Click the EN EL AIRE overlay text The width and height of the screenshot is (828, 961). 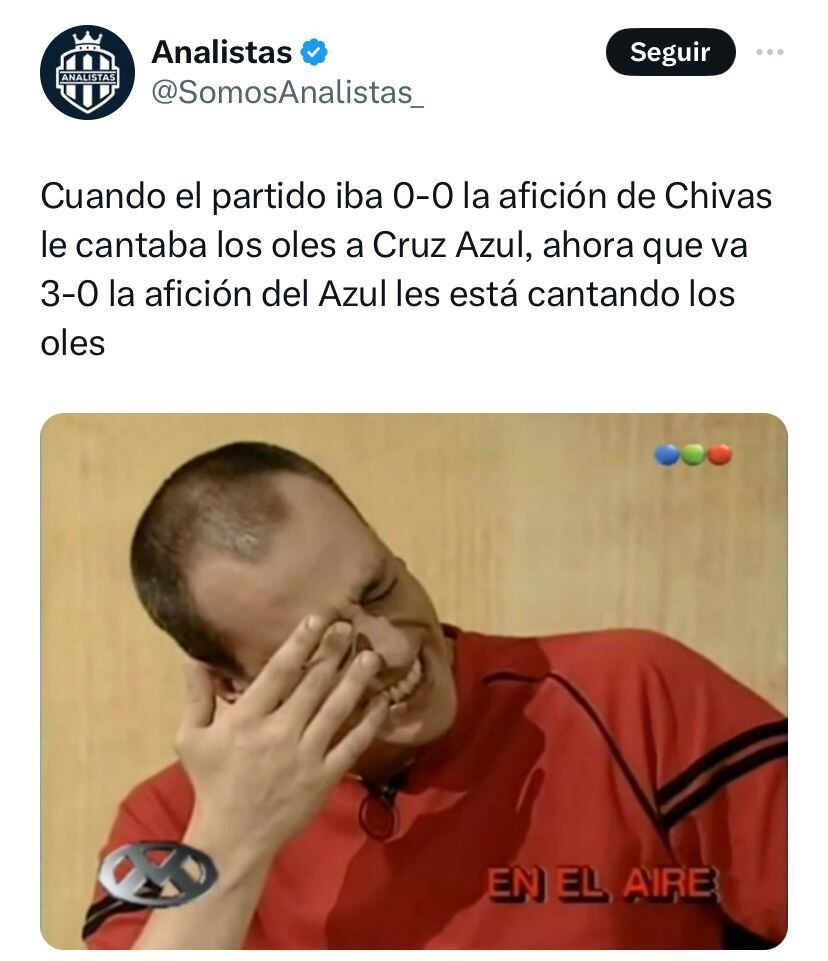click(601, 884)
